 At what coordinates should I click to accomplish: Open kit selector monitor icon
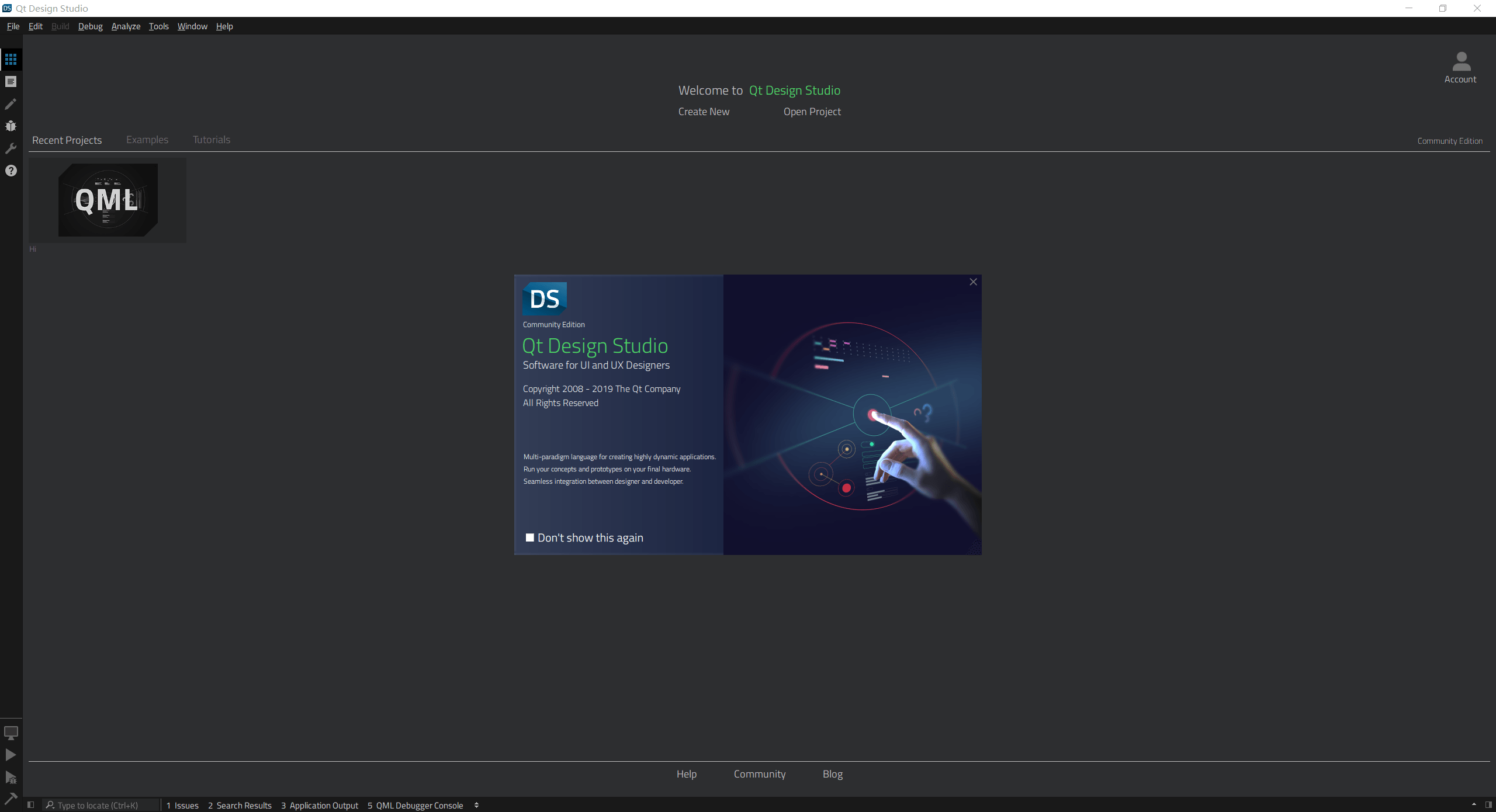pyautogui.click(x=11, y=733)
